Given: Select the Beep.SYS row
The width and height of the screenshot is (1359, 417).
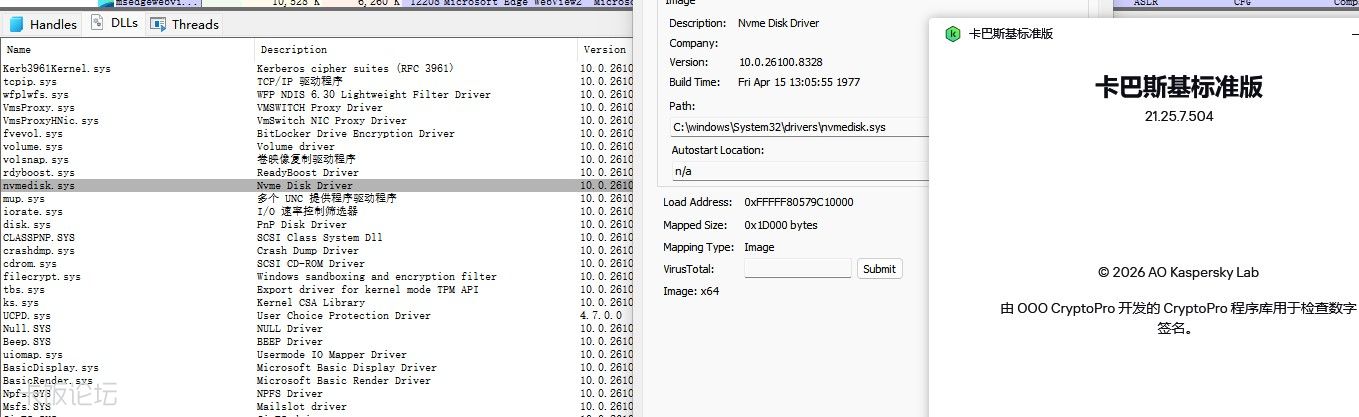Looking at the screenshot, I should pos(317,341).
